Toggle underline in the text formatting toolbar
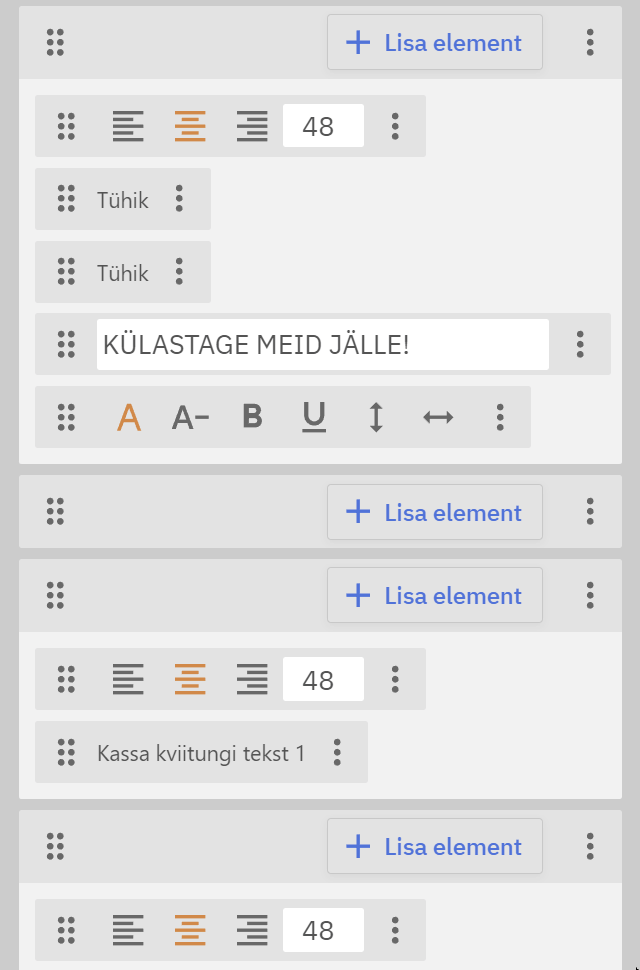Screen dimensions: 640x970 click(314, 417)
